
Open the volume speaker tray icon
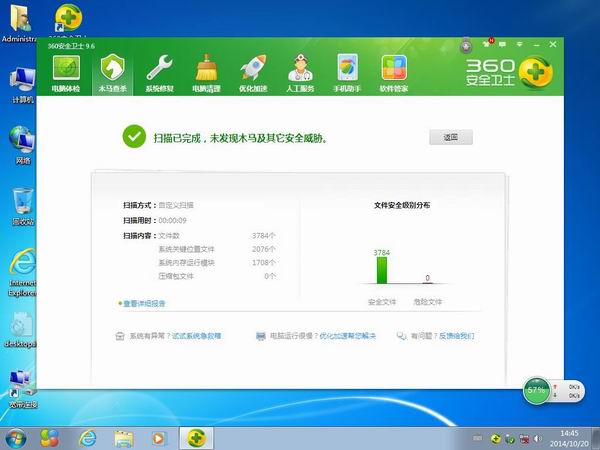pyautogui.click(x=537, y=439)
